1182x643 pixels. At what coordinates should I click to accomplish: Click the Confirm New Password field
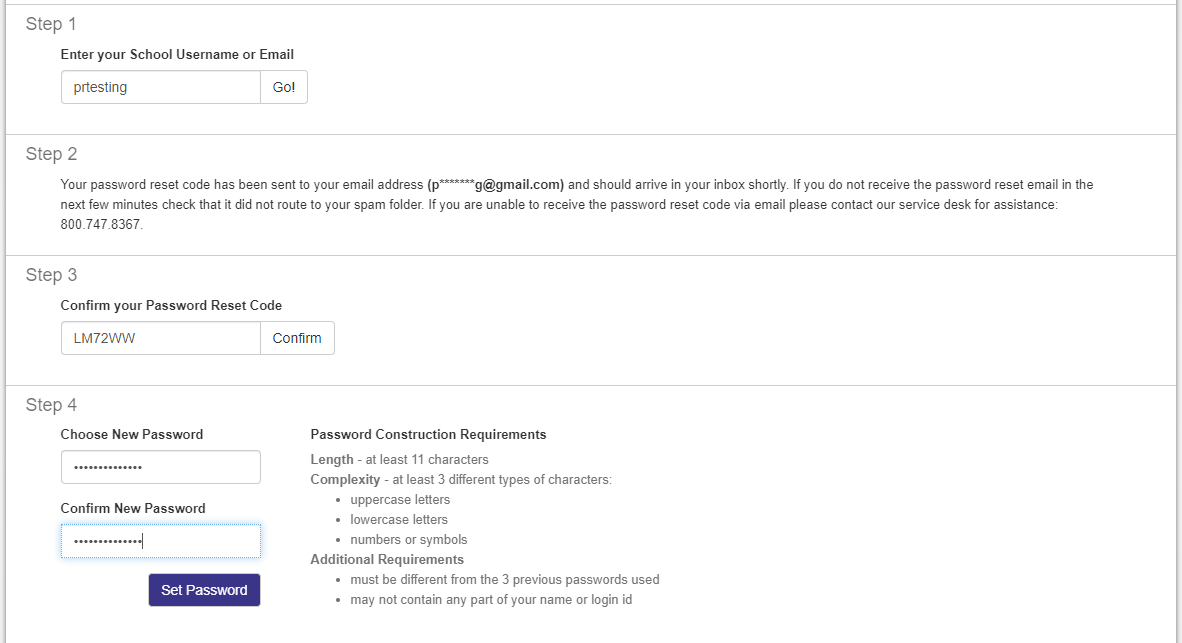coord(160,541)
